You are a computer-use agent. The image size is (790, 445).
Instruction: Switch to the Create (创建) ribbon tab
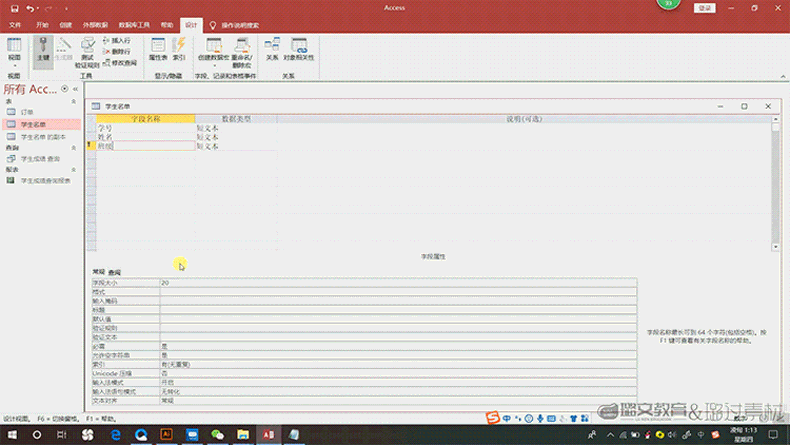click(x=65, y=25)
